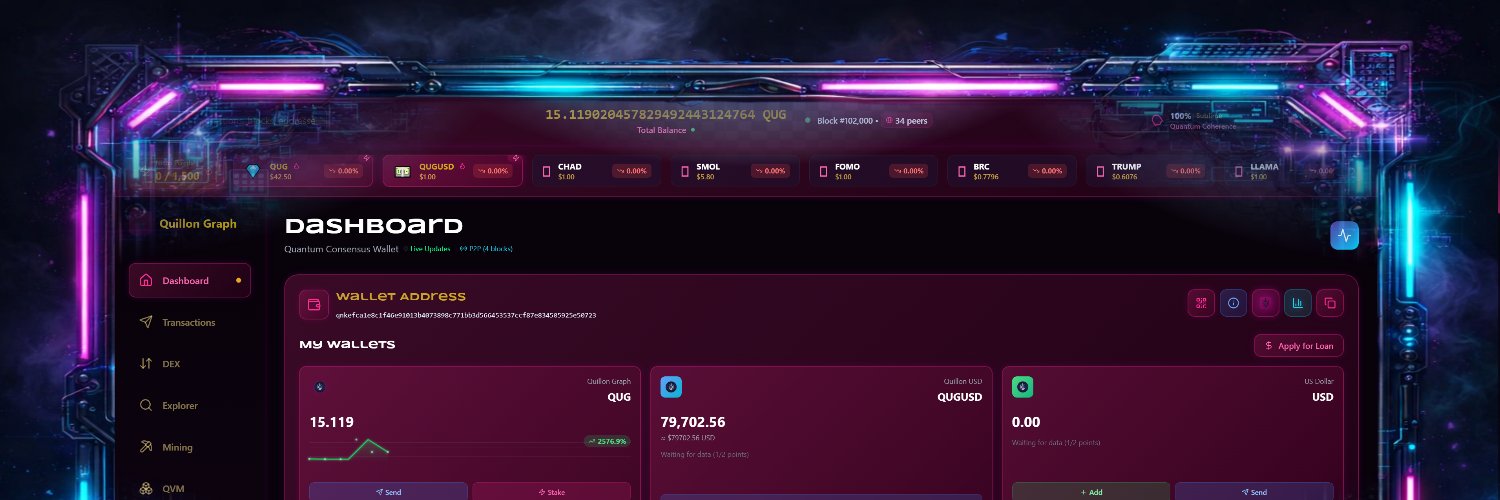Click the QUGUSD cash icon in ticker bar
Viewport: 1500px width, 500px height.
point(403,171)
